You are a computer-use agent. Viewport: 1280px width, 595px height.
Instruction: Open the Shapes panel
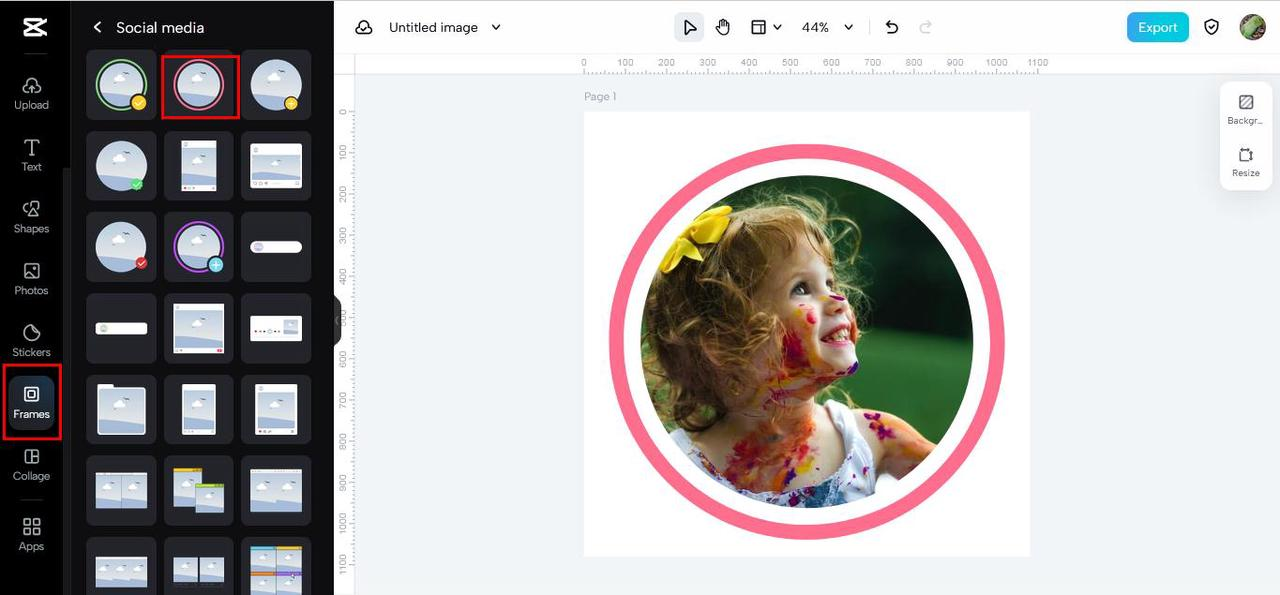(x=31, y=217)
